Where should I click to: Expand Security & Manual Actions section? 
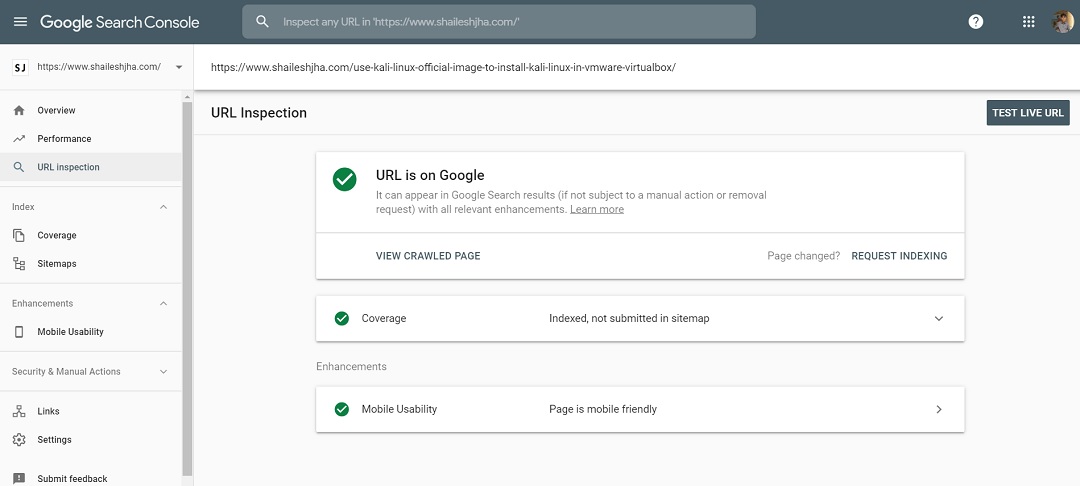coord(163,371)
